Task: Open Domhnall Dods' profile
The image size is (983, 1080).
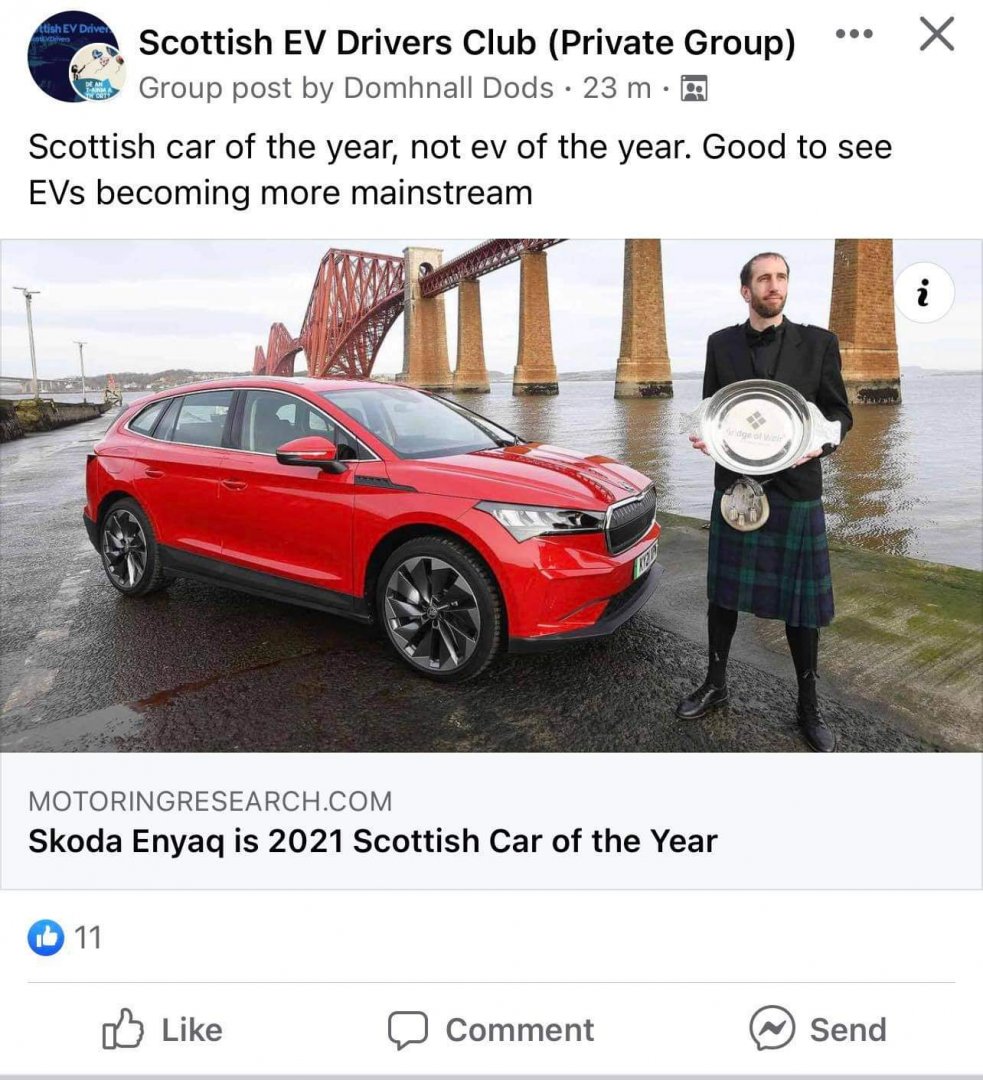Action: [448, 88]
